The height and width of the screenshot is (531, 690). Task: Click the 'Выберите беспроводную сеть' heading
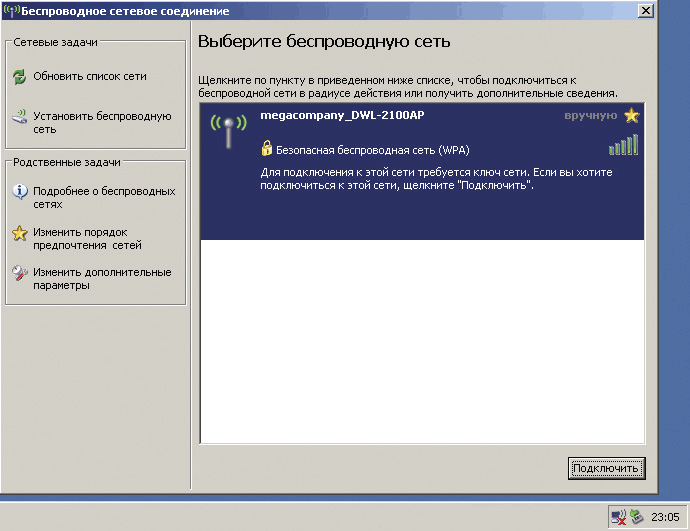coord(324,41)
